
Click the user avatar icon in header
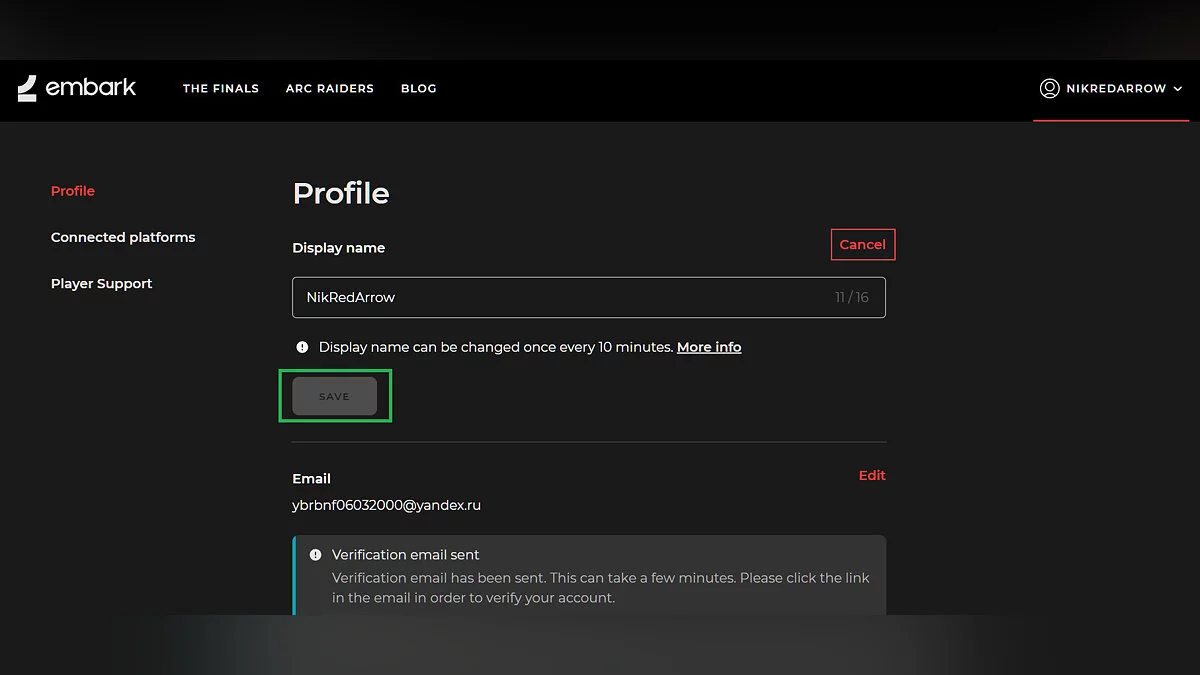pos(1049,88)
